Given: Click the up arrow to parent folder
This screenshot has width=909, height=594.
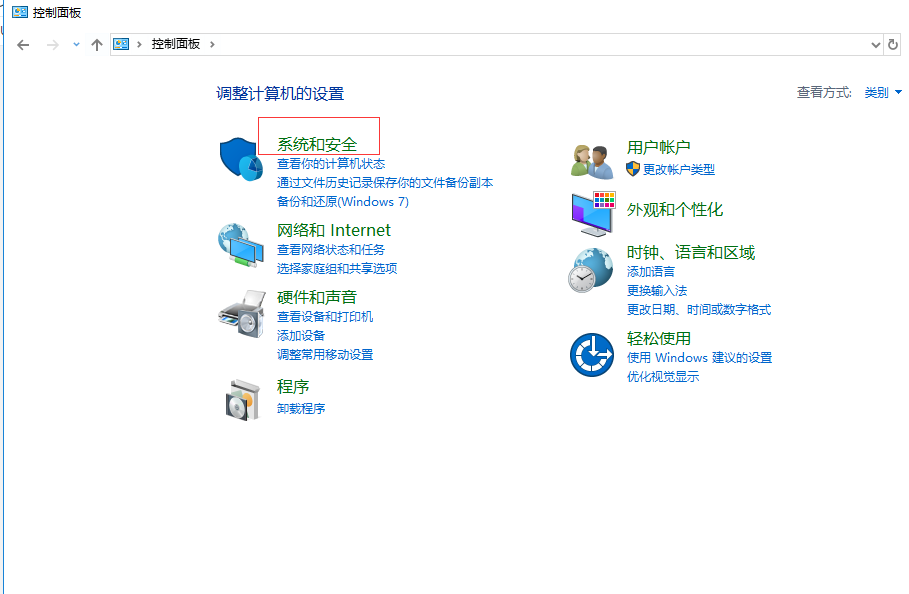Looking at the screenshot, I should [x=97, y=45].
